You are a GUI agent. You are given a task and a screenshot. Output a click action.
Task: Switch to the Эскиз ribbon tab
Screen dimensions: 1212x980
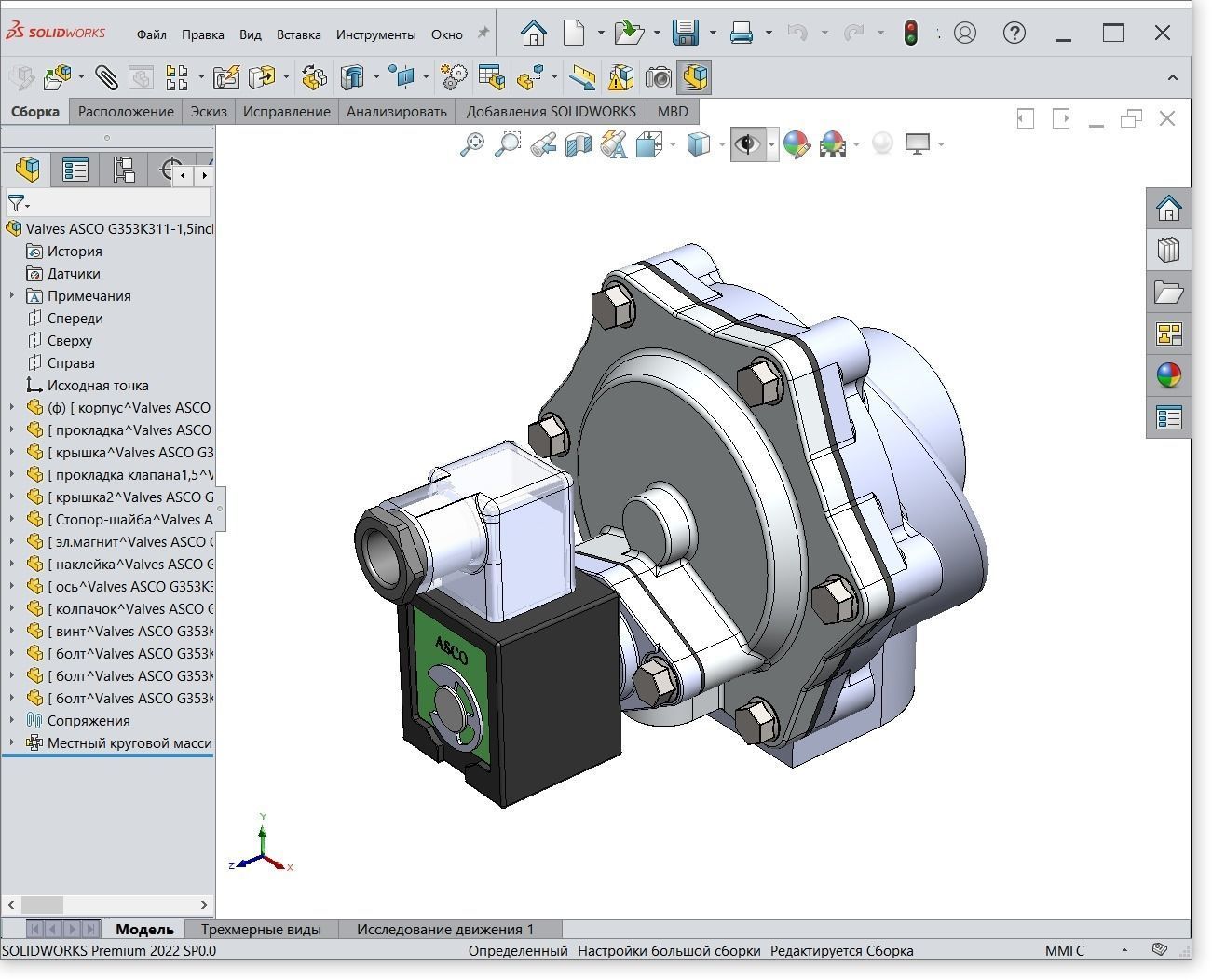[x=209, y=112]
